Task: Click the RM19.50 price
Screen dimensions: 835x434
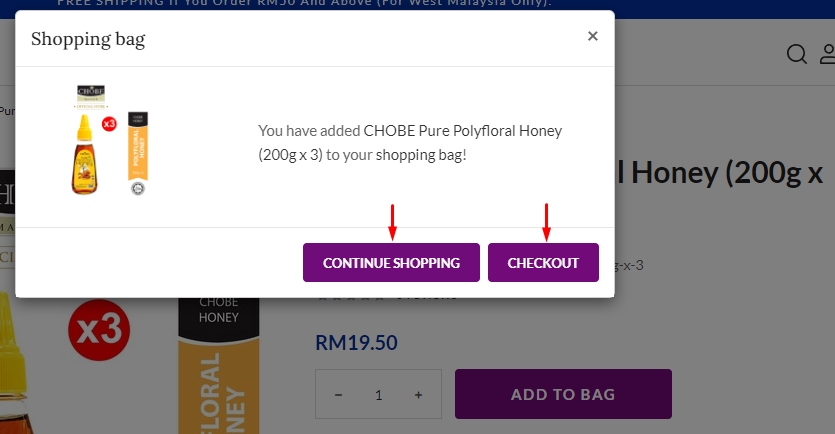Action: 356,342
